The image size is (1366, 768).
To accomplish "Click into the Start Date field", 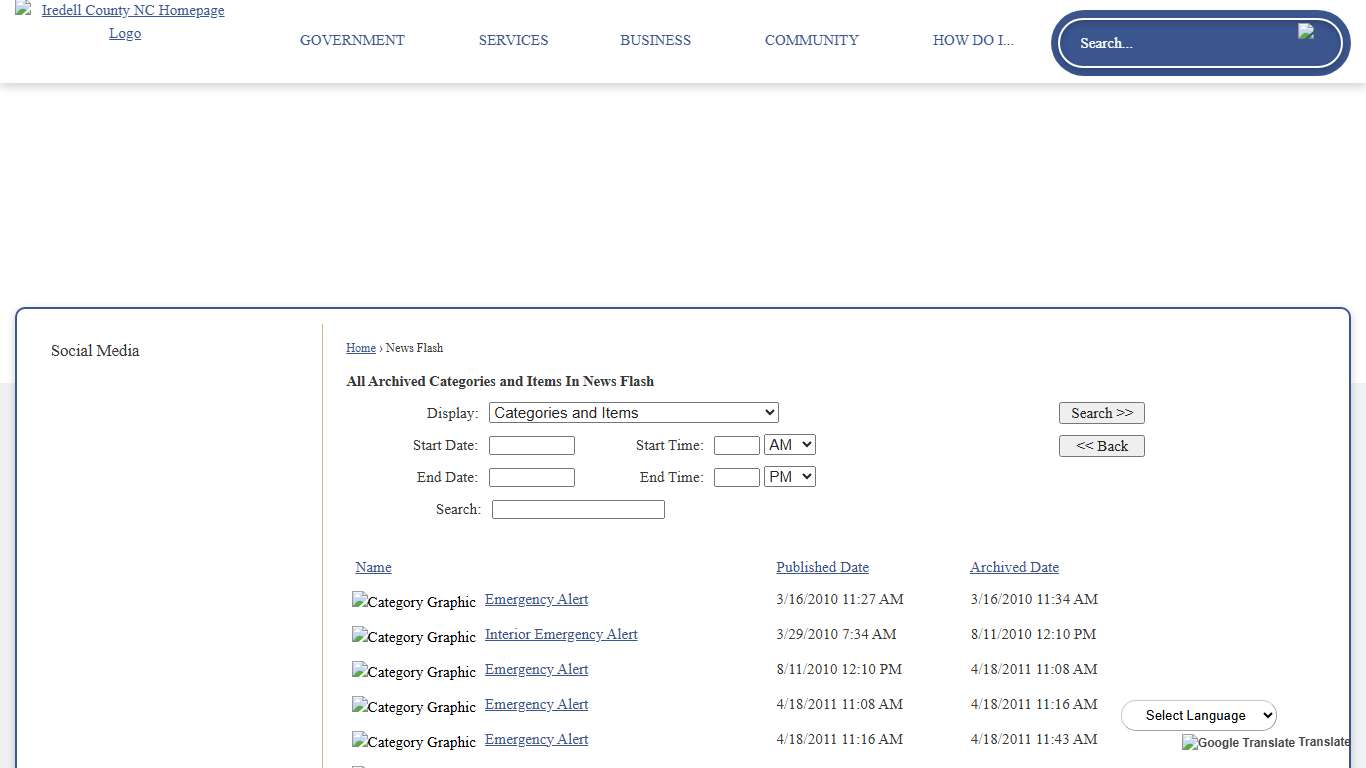I will pos(531,445).
